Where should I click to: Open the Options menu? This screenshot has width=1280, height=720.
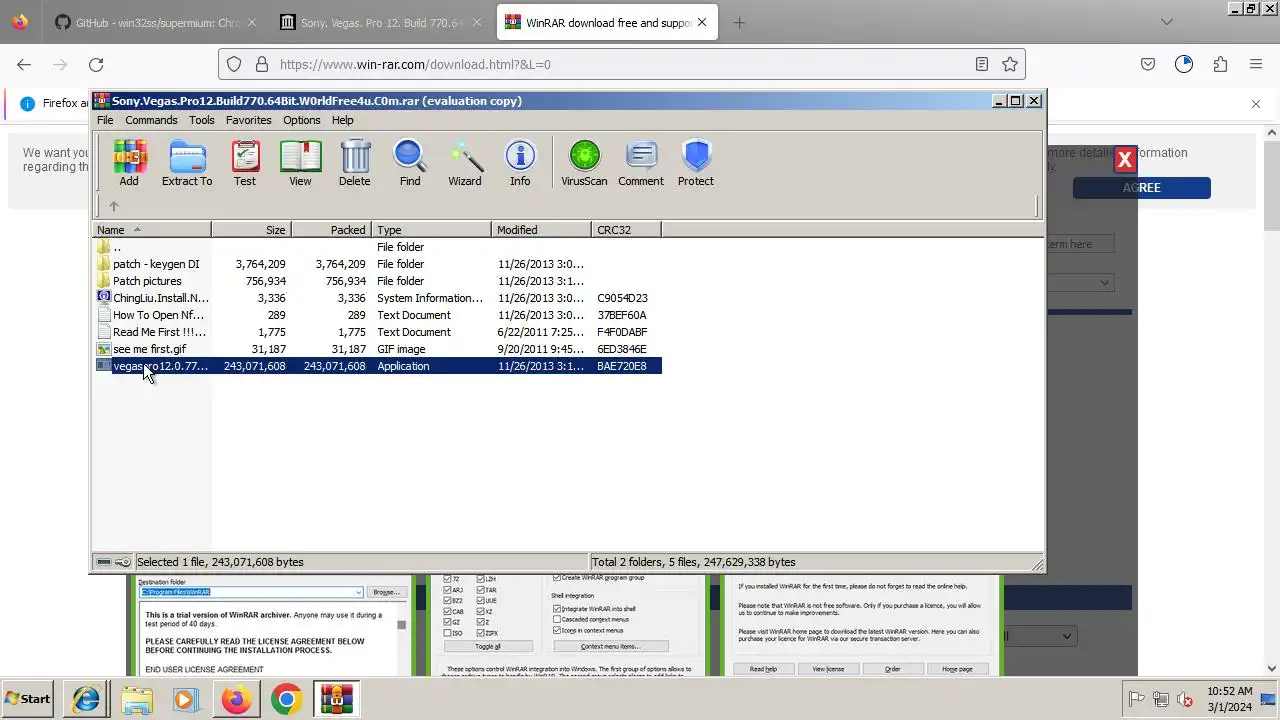[302, 120]
